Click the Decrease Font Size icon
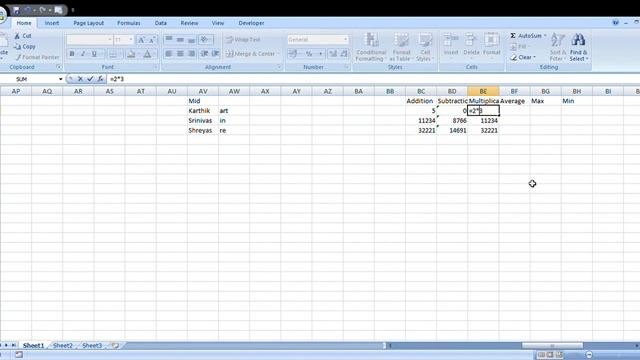Image resolution: width=640 pixels, height=360 pixels. click(152, 40)
